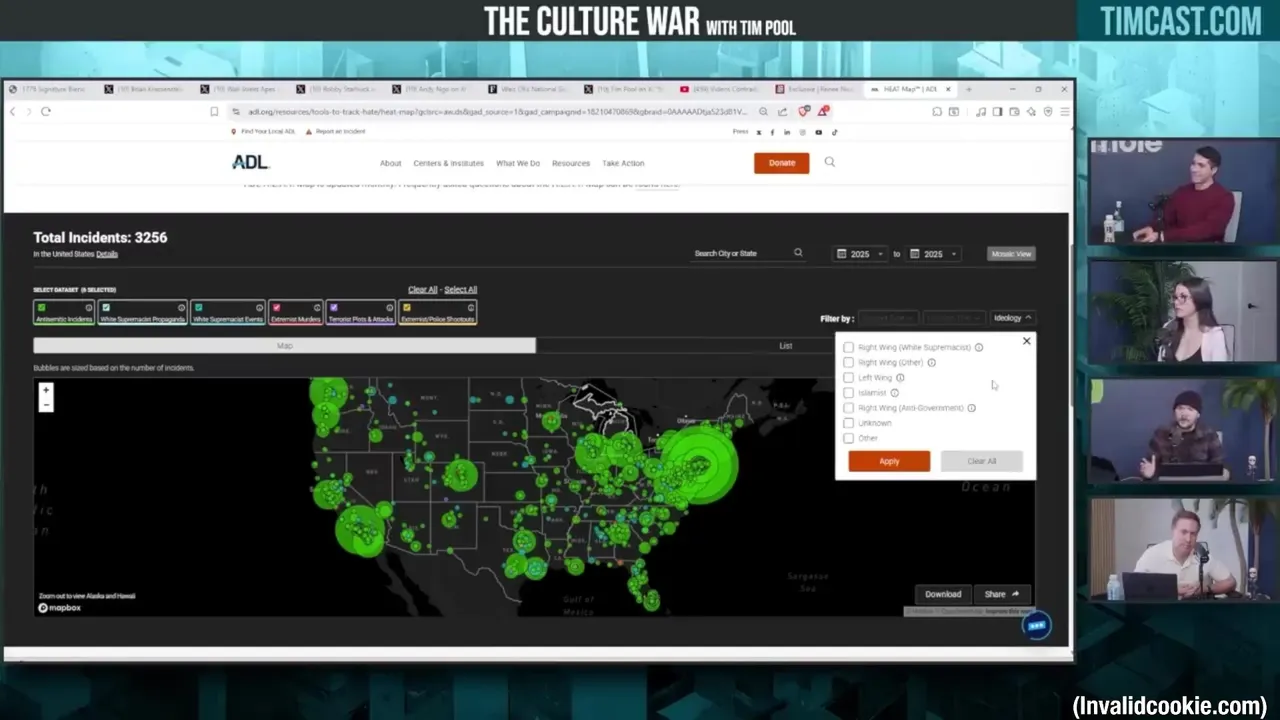Click info icon on Extremist/Police Shootouts card
The image size is (1280, 720).
[471, 308]
